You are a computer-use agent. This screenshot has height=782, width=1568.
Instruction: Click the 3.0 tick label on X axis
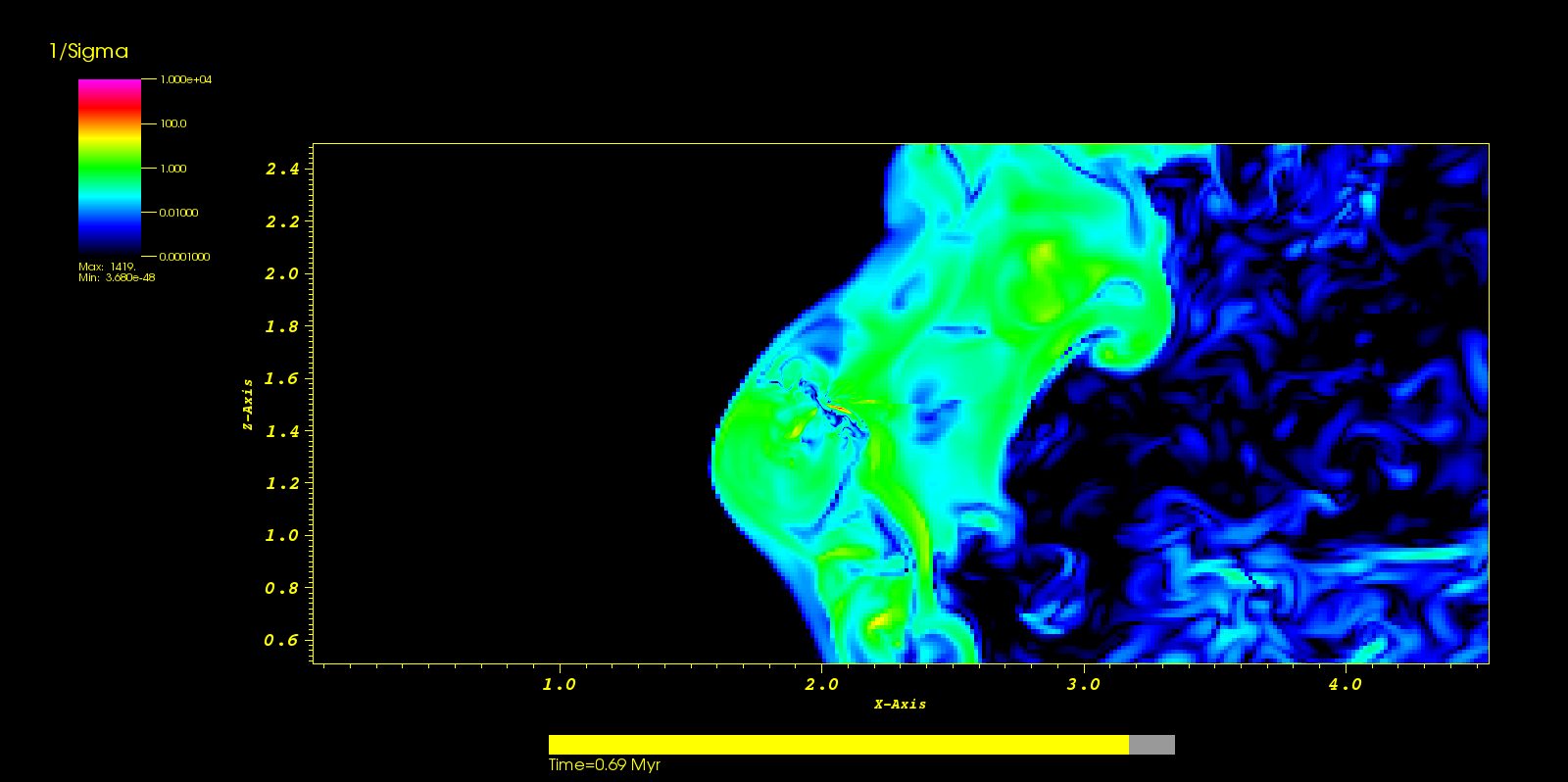click(x=1083, y=685)
